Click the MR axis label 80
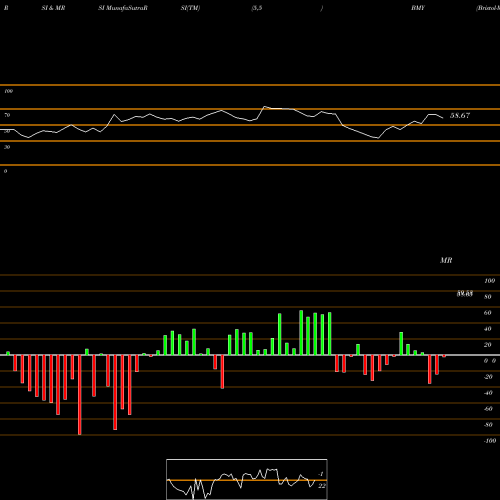 click(487, 297)
